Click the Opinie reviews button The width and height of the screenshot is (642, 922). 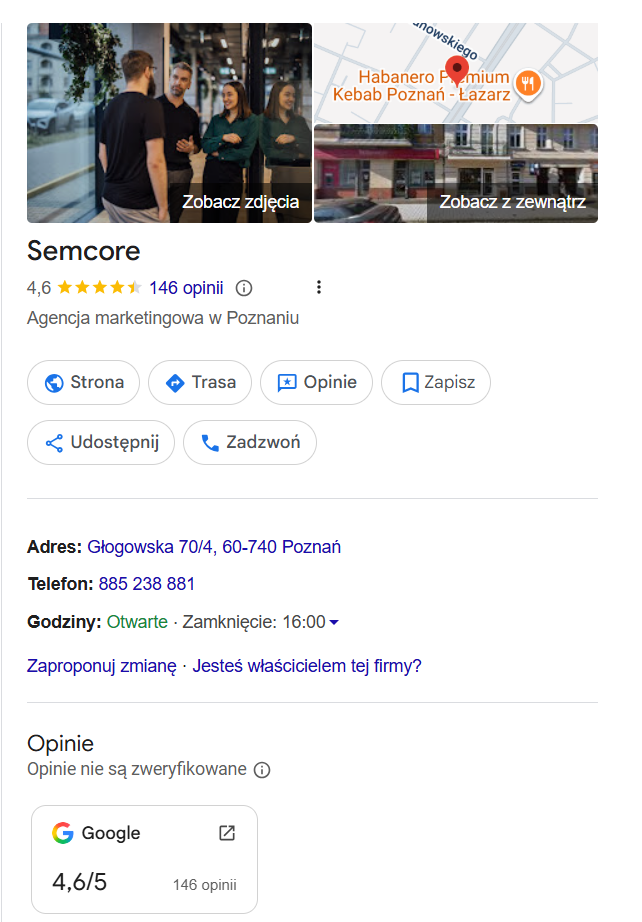[316, 382]
